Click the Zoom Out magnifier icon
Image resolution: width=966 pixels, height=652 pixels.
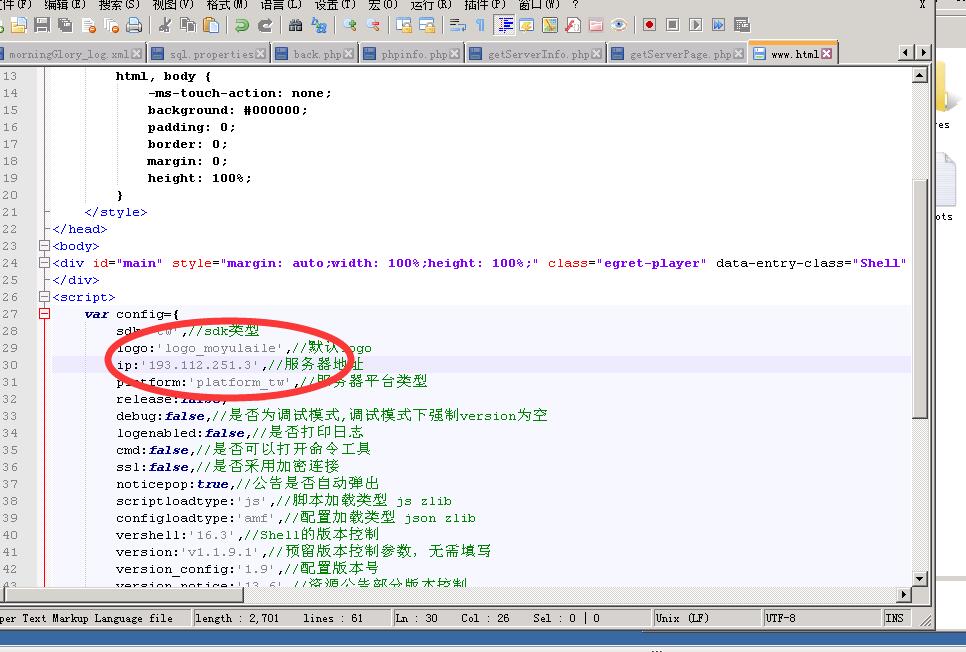pos(373,25)
